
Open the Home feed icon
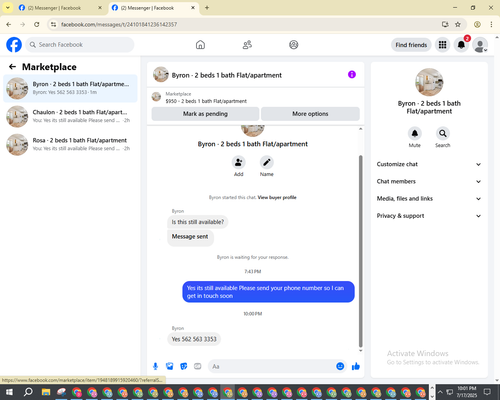point(200,45)
